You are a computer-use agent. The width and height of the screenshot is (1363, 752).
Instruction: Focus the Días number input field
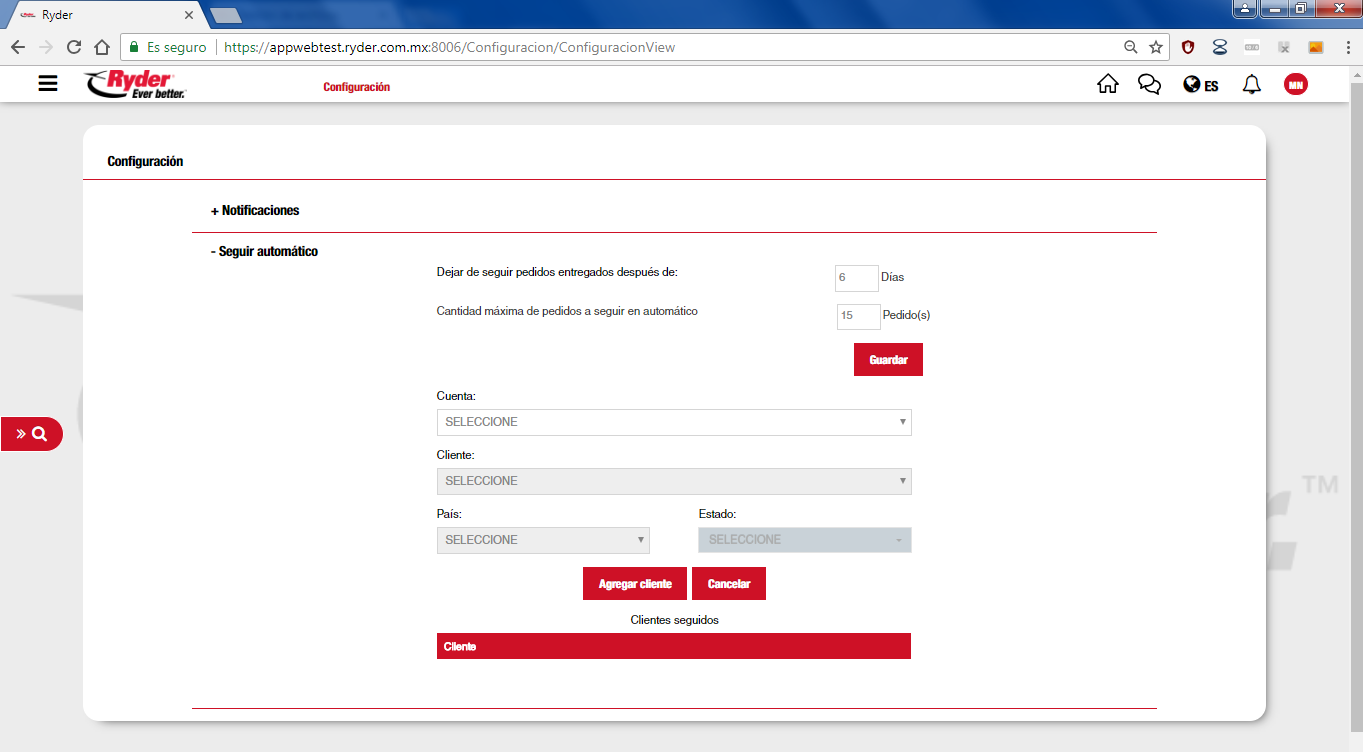(x=856, y=278)
